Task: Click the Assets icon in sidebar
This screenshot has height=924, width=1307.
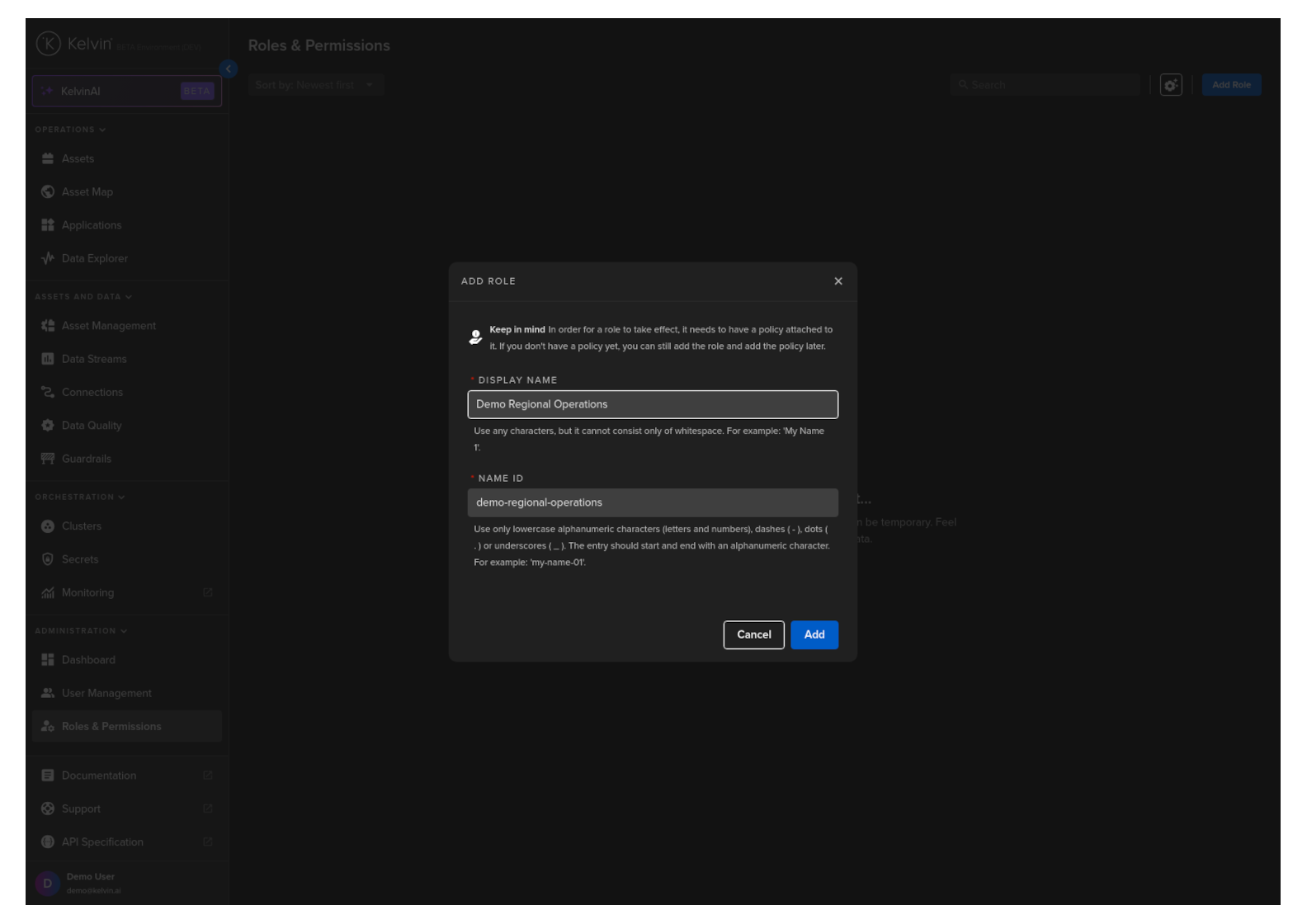Action: tap(48, 158)
